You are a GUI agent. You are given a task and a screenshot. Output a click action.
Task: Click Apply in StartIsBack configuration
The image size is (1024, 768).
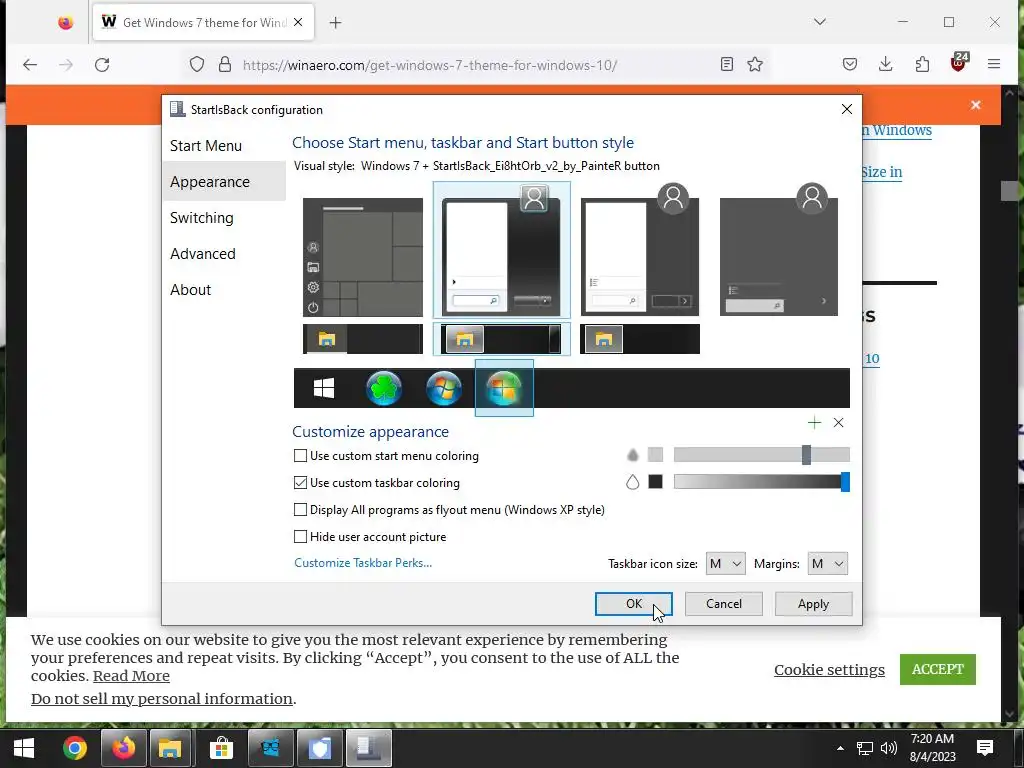[x=813, y=603]
